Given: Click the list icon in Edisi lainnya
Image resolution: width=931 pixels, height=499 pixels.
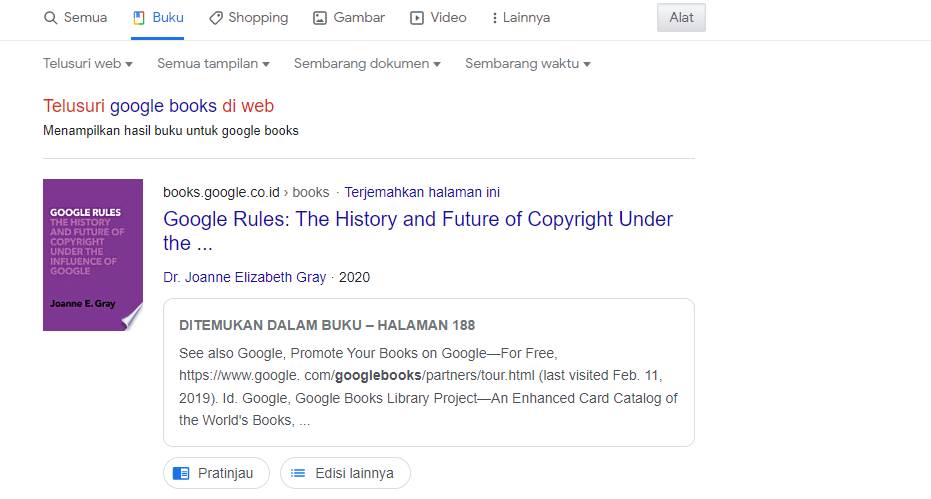Looking at the screenshot, I should (298, 473).
